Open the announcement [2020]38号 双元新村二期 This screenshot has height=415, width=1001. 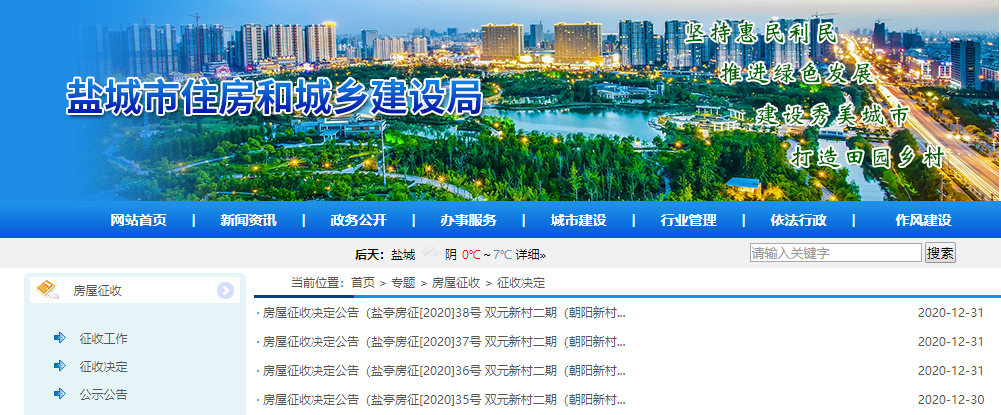pos(444,313)
